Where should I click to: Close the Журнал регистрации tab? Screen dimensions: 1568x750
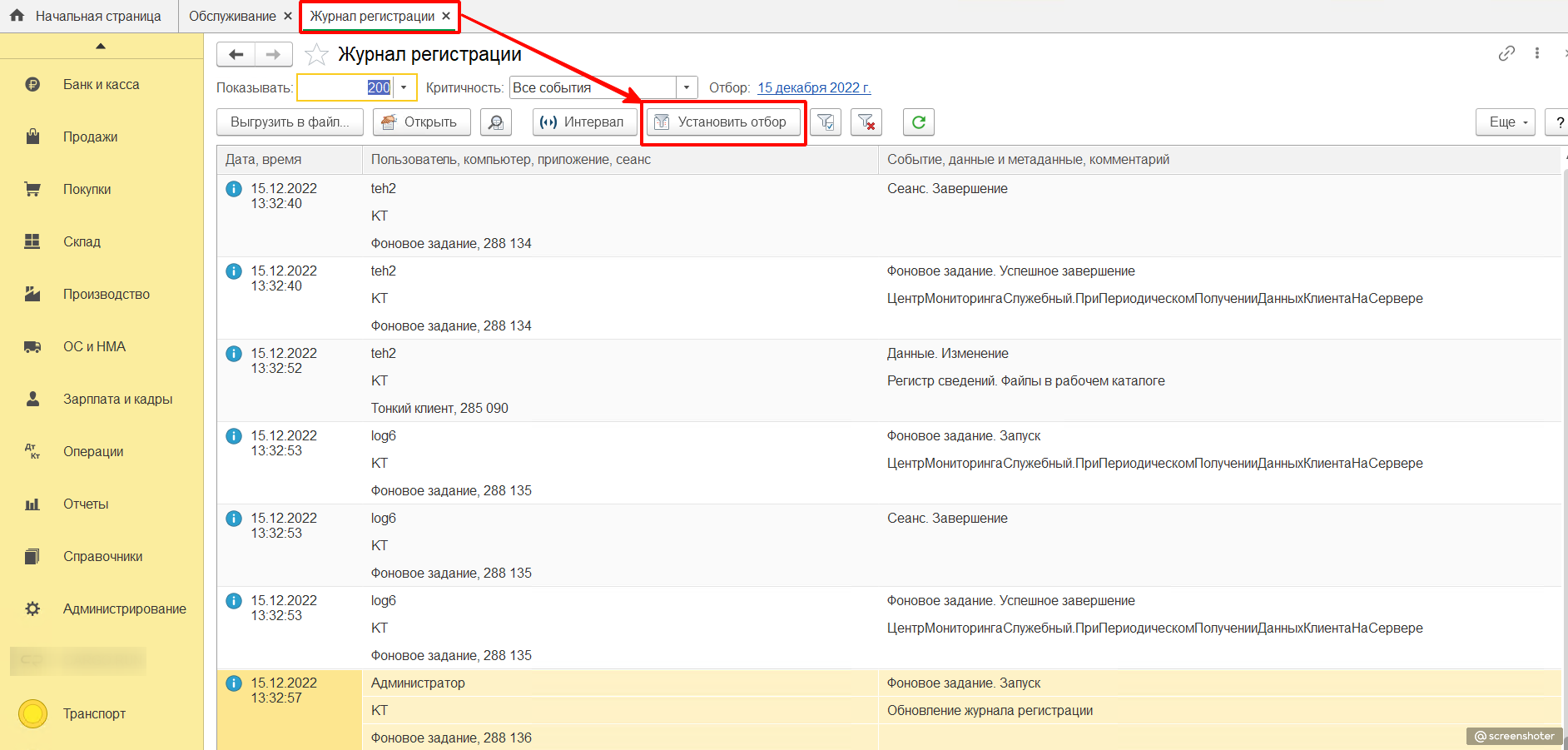click(x=446, y=16)
